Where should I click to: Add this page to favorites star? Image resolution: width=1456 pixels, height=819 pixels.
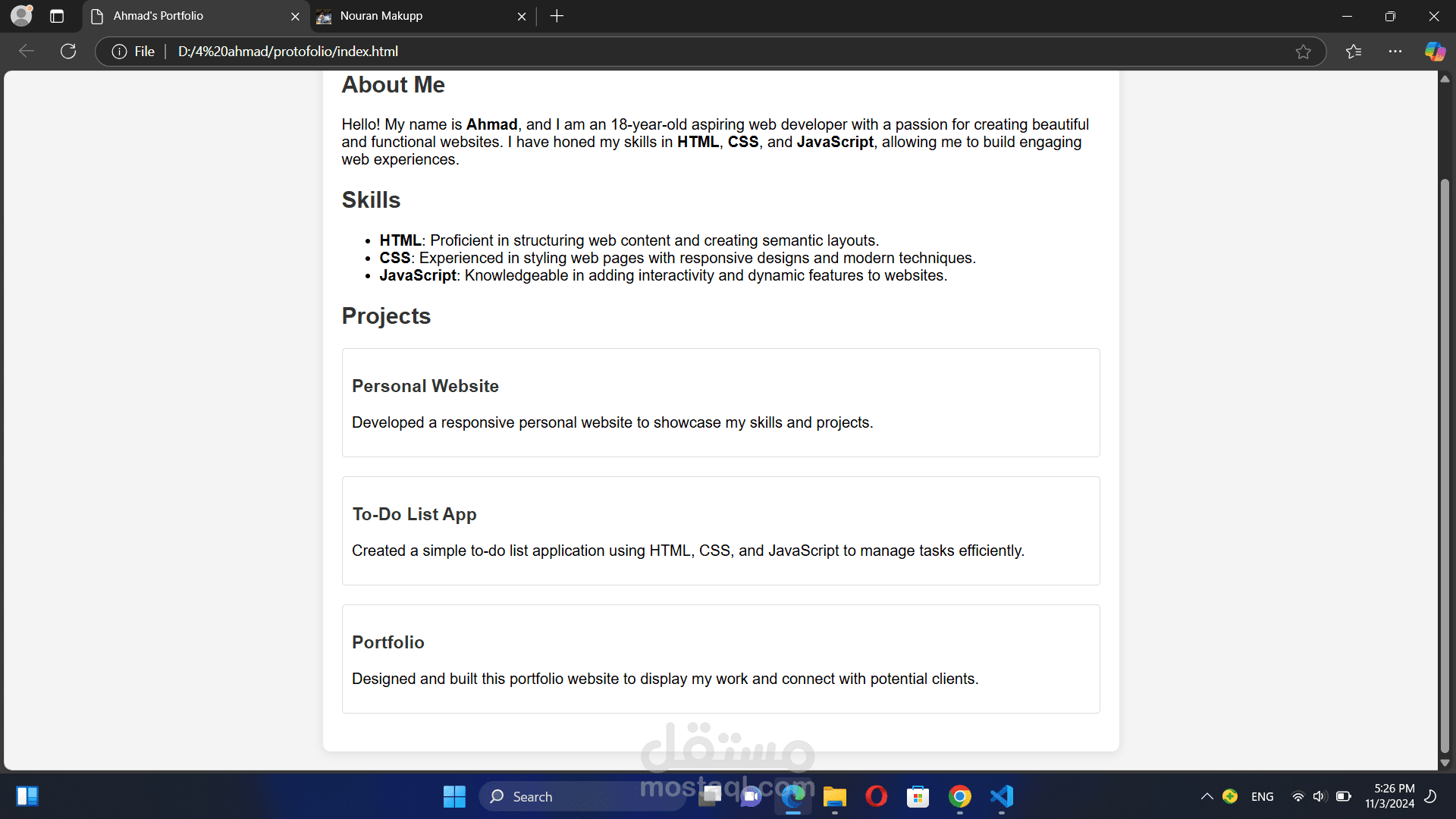[1303, 51]
